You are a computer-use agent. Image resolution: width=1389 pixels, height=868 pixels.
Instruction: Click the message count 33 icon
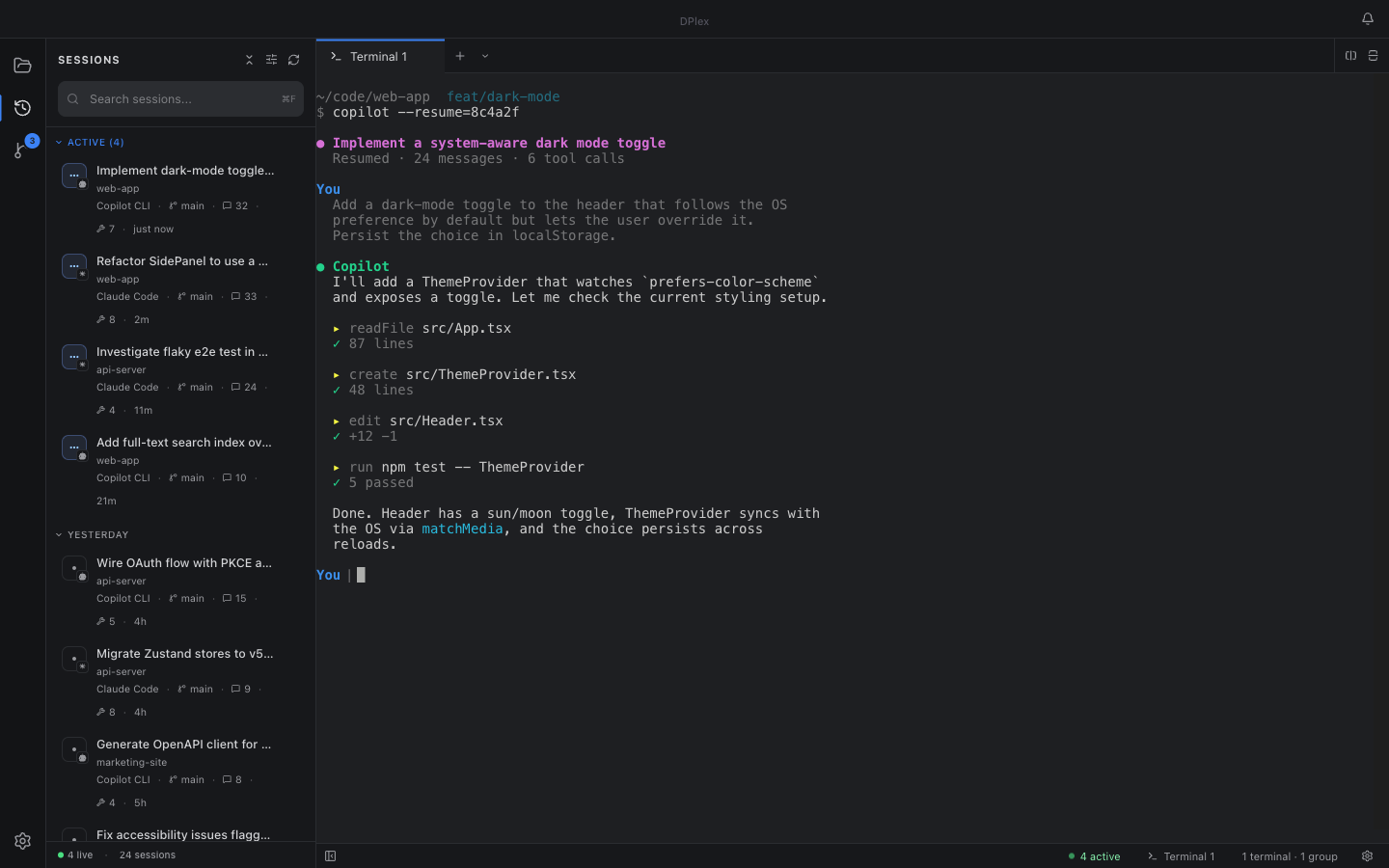(235, 297)
